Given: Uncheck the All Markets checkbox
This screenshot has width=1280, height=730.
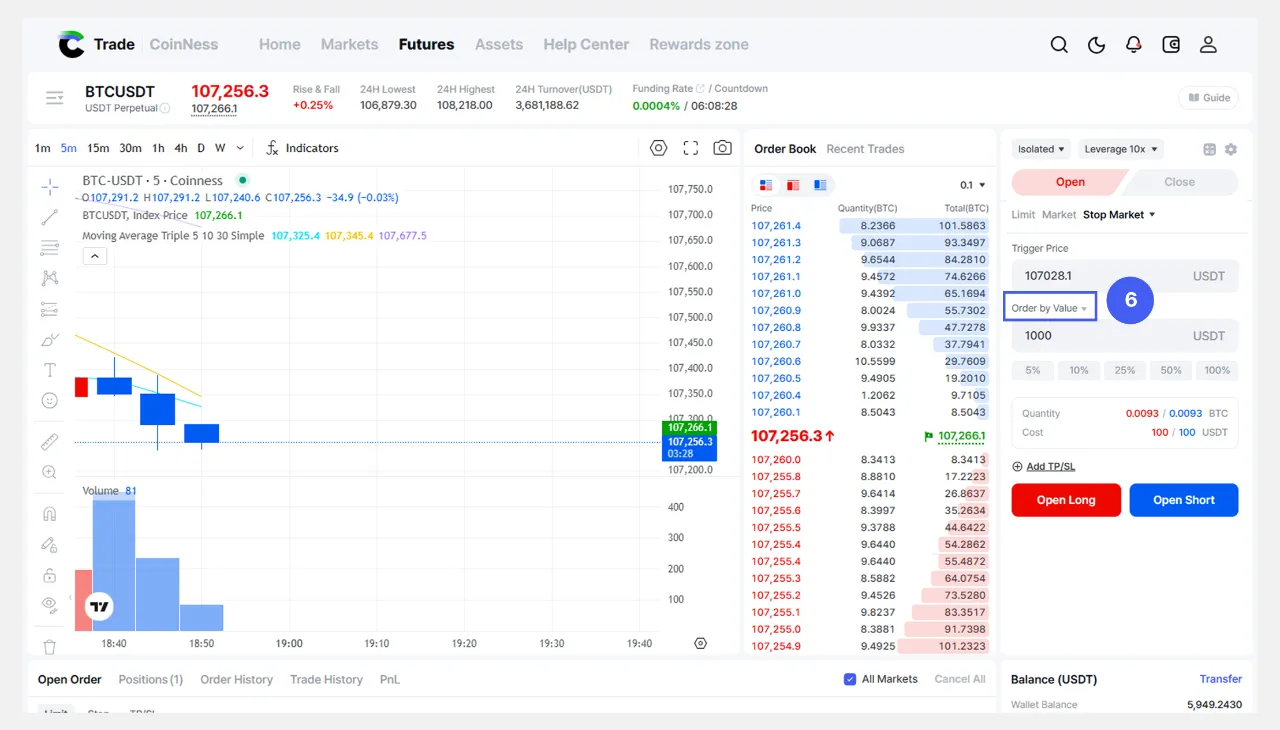Looking at the screenshot, I should pos(850,679).
